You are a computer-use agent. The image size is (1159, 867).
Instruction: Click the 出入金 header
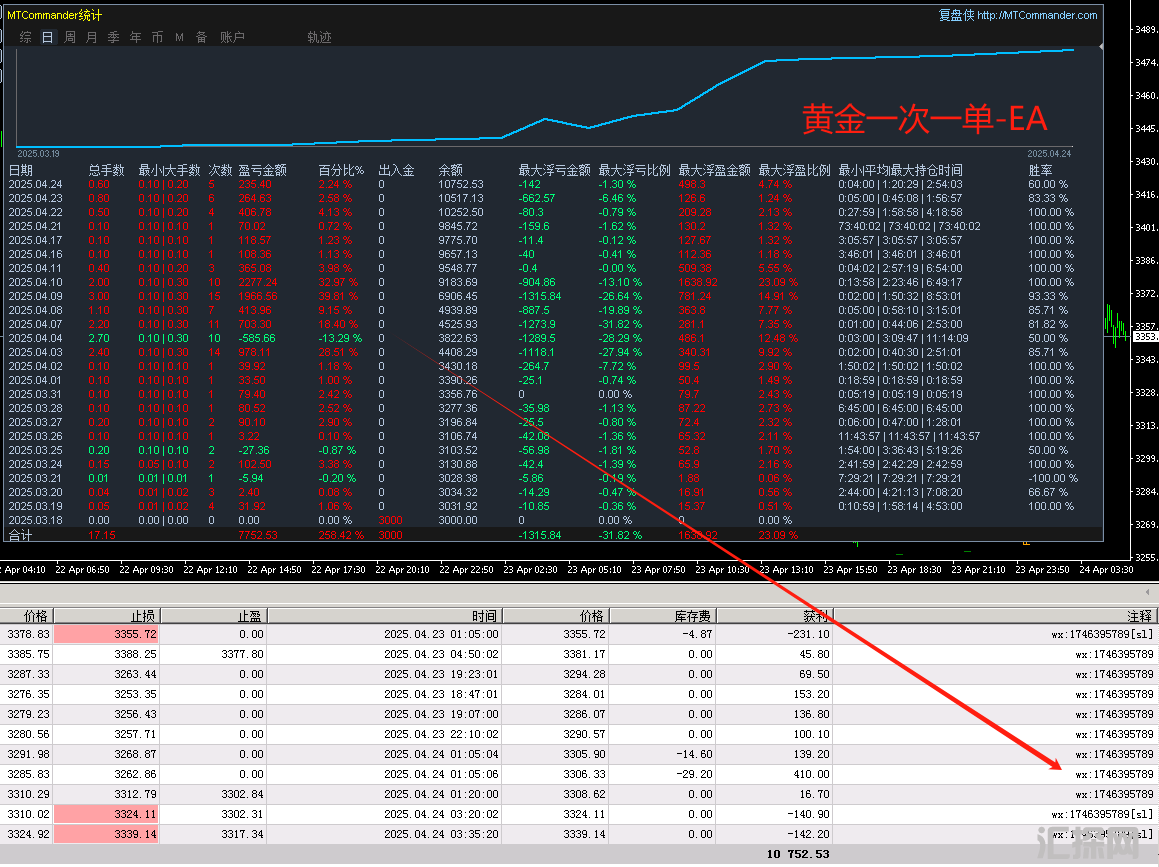[396, 170]
